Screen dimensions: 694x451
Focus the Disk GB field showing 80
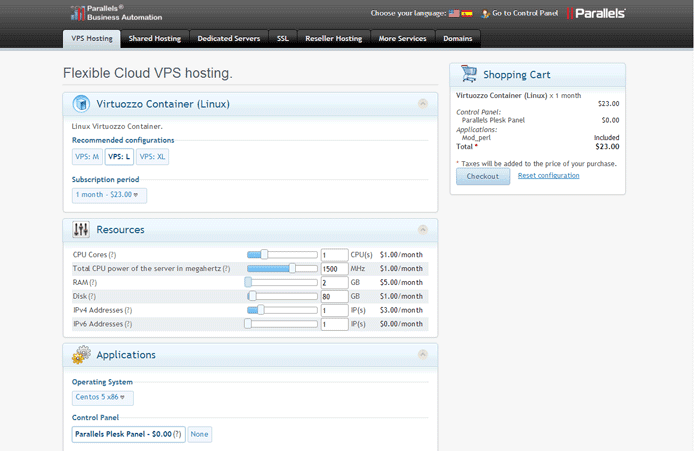[x=334, y=297]
